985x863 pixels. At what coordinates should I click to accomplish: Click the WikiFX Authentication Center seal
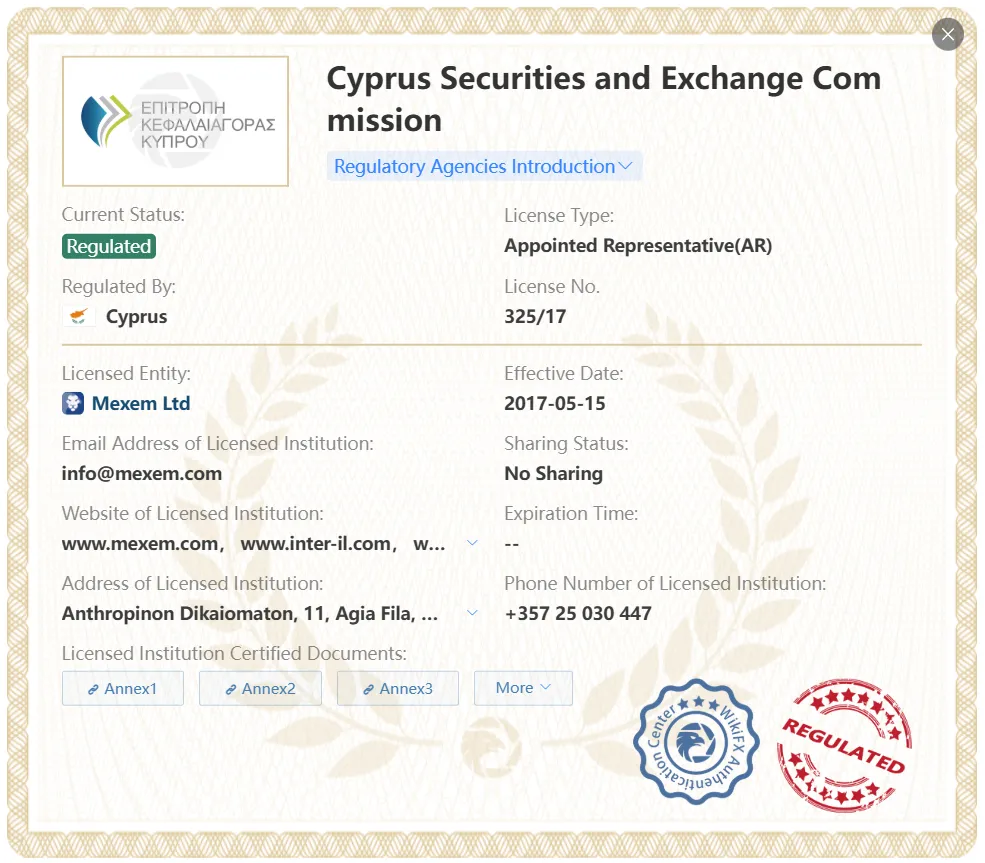pyautogui.click(x=696, y=741)
